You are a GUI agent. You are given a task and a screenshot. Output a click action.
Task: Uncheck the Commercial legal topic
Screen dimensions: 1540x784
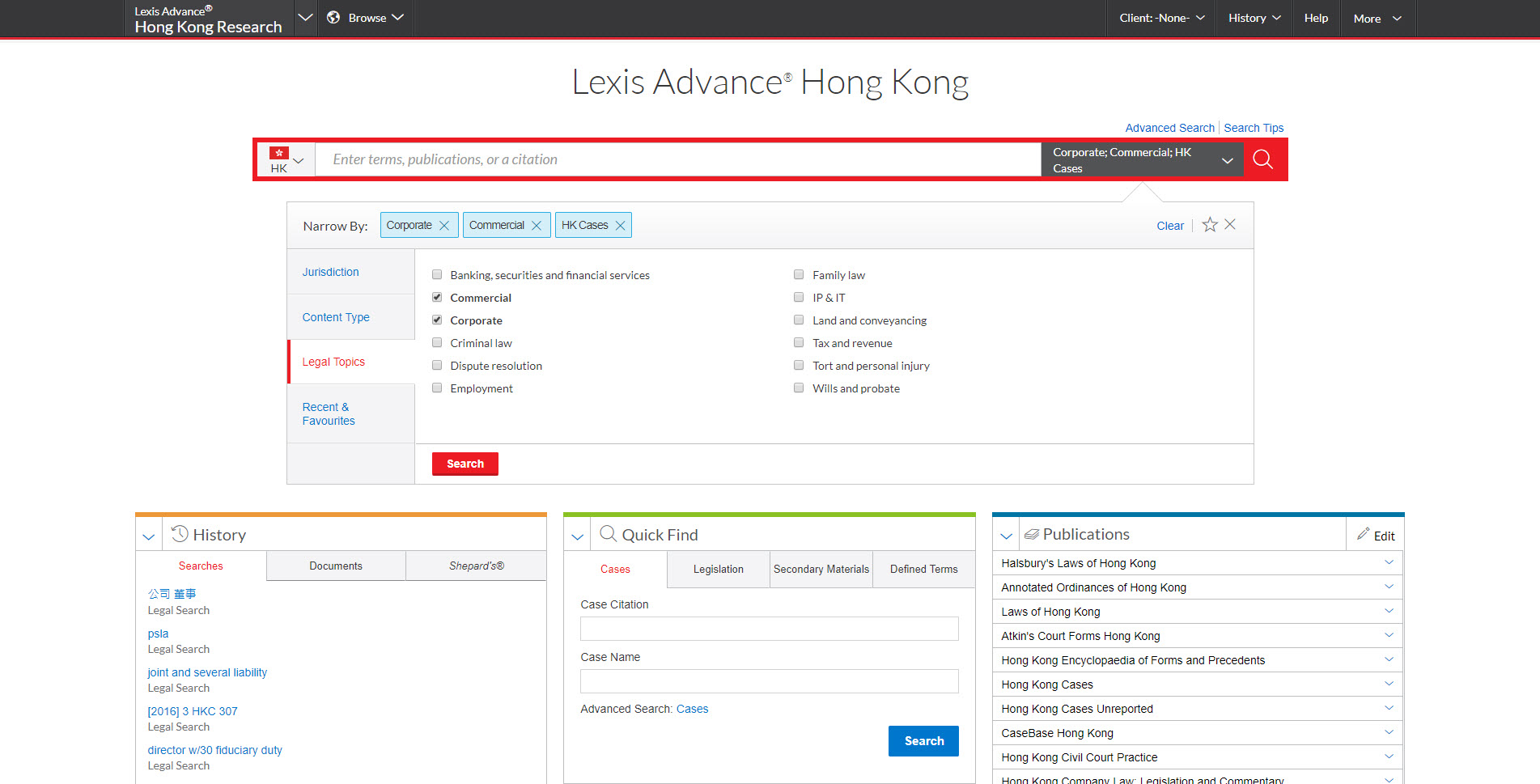tap(437, 298)
